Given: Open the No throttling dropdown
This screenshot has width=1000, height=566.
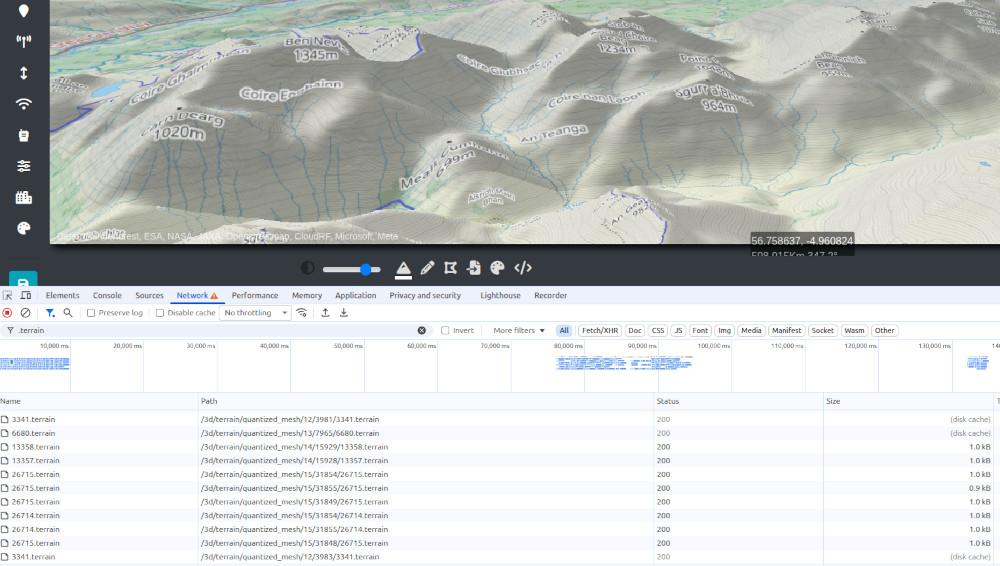Looking at the screenshot, I should 255,313.
